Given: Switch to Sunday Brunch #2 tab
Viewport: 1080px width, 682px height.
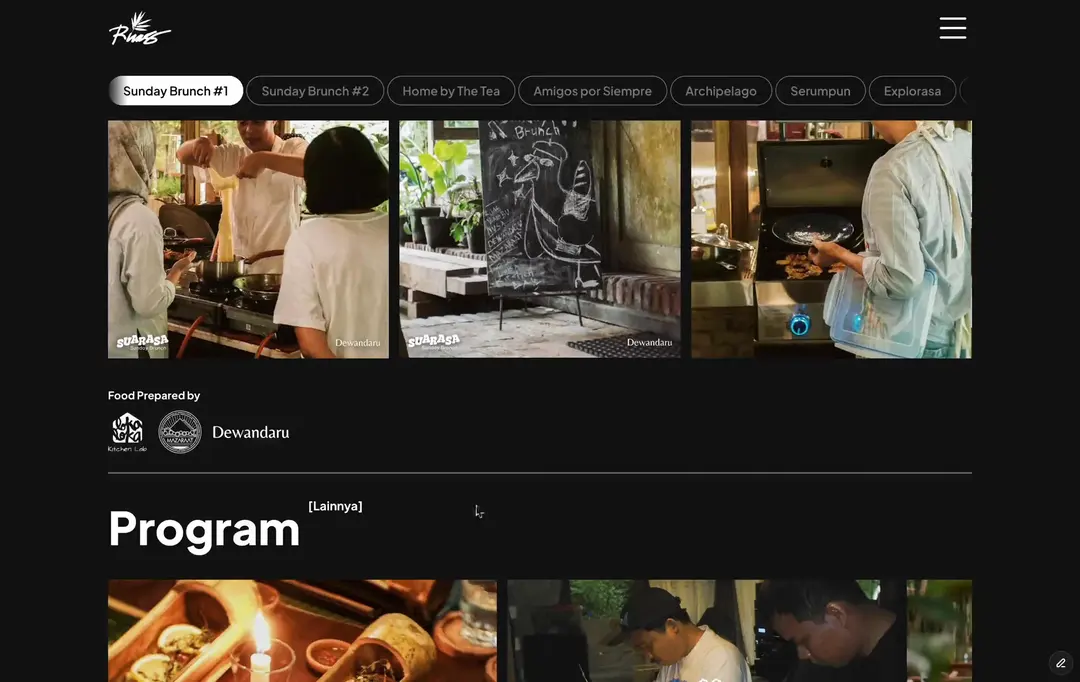Looking at the screenshot, I should 315,91.
